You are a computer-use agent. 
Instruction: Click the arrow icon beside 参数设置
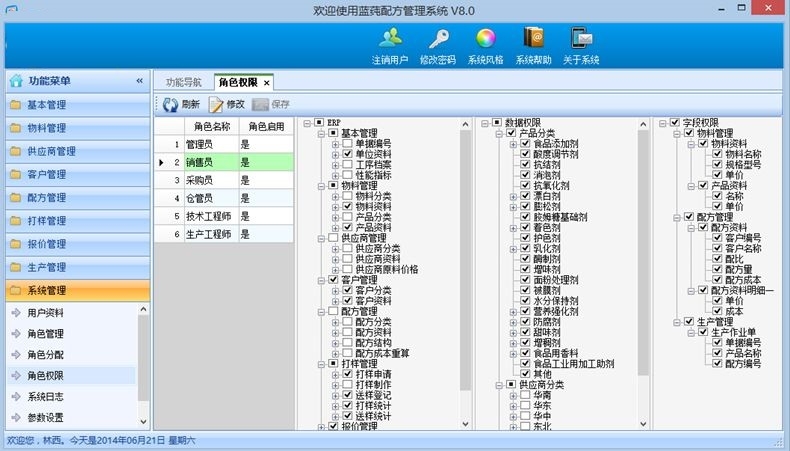pyautogui.click(x=16, y=418)
